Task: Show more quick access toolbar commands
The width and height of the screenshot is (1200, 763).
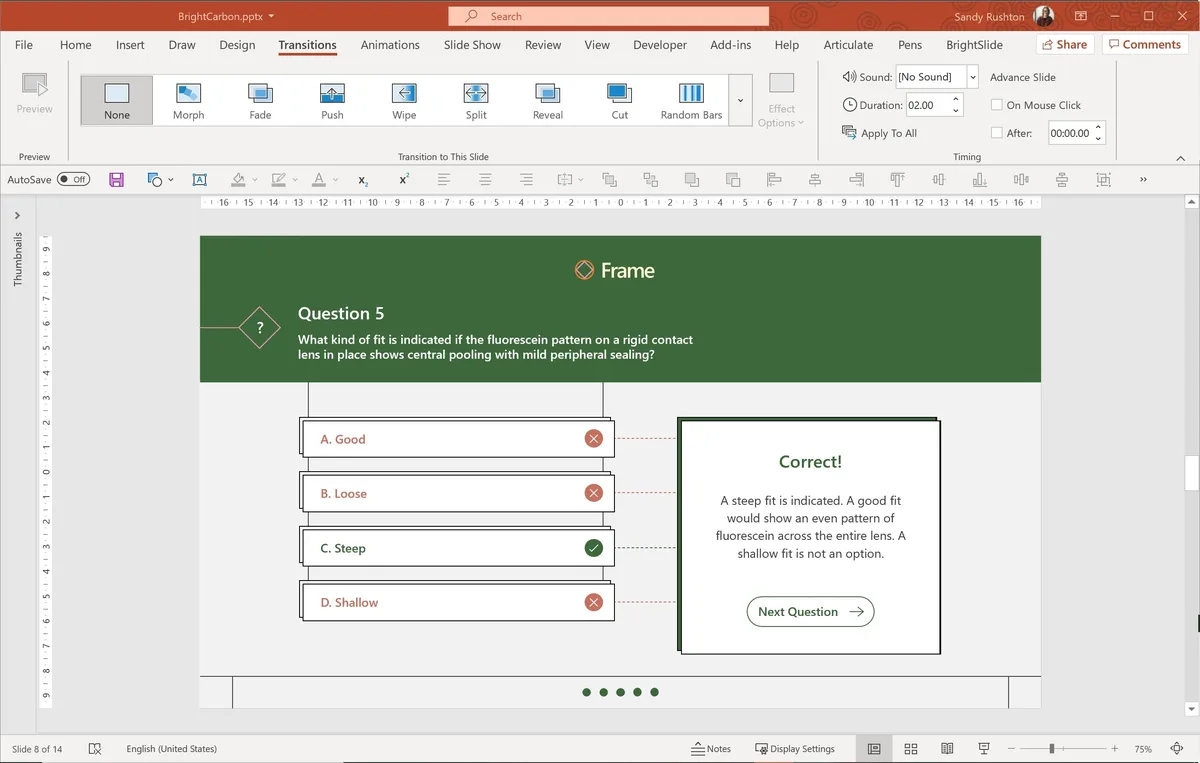Action: click(1143, 180)
